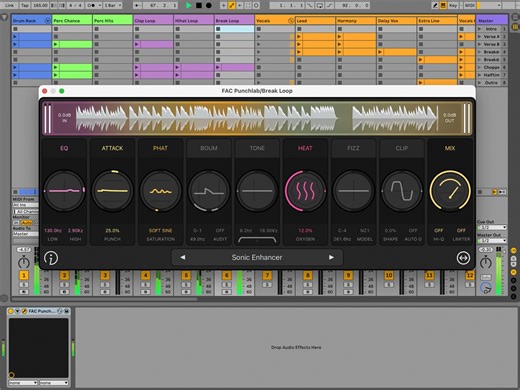Stop playback with the square stop button
Image resolution: width=520 pixels, height=390 pixels.
pyautogui.click(x=199, y=5)
